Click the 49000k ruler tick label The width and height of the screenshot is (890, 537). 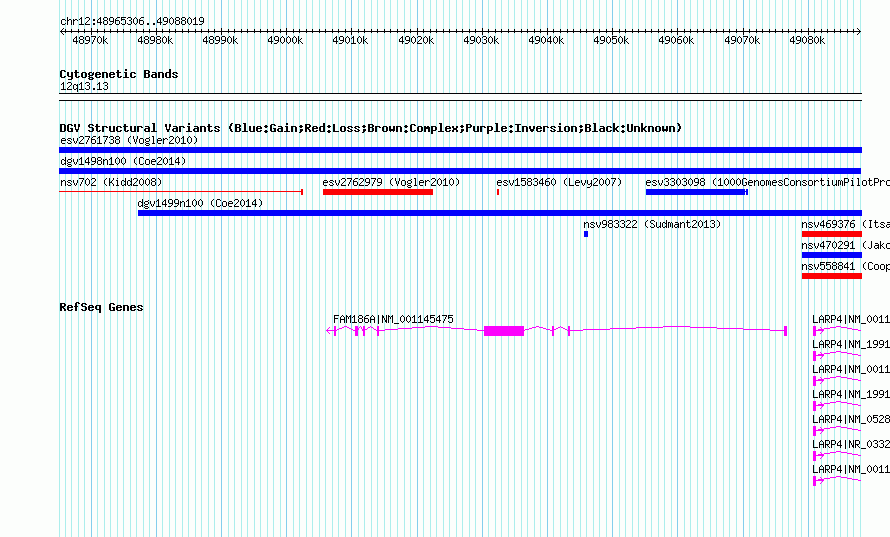click(285, 40)
